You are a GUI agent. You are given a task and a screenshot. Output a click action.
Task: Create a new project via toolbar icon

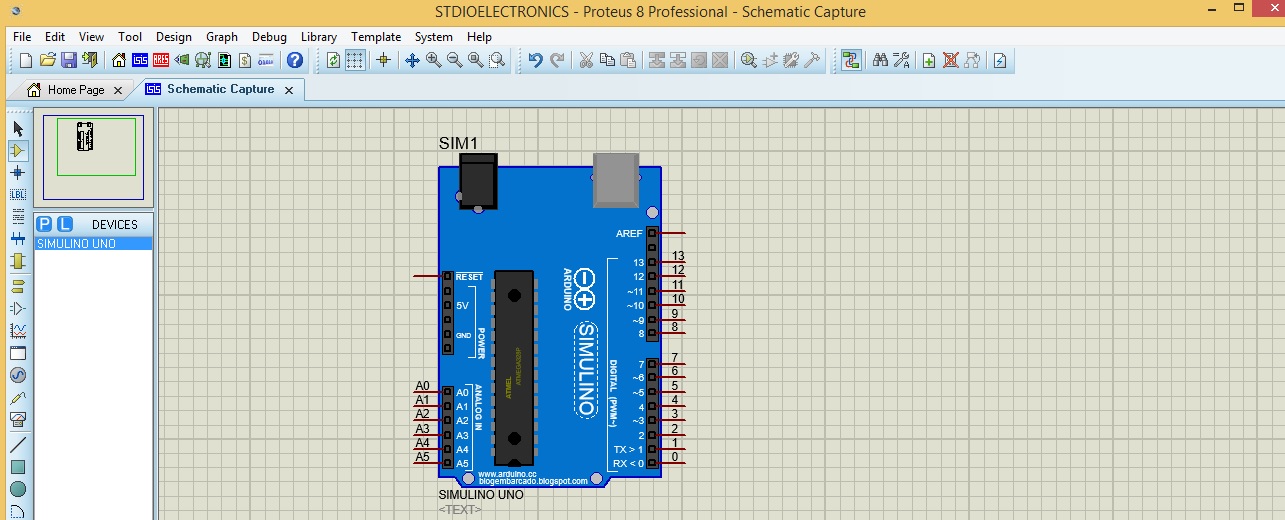pyautogui.click(x=26, y=60)
